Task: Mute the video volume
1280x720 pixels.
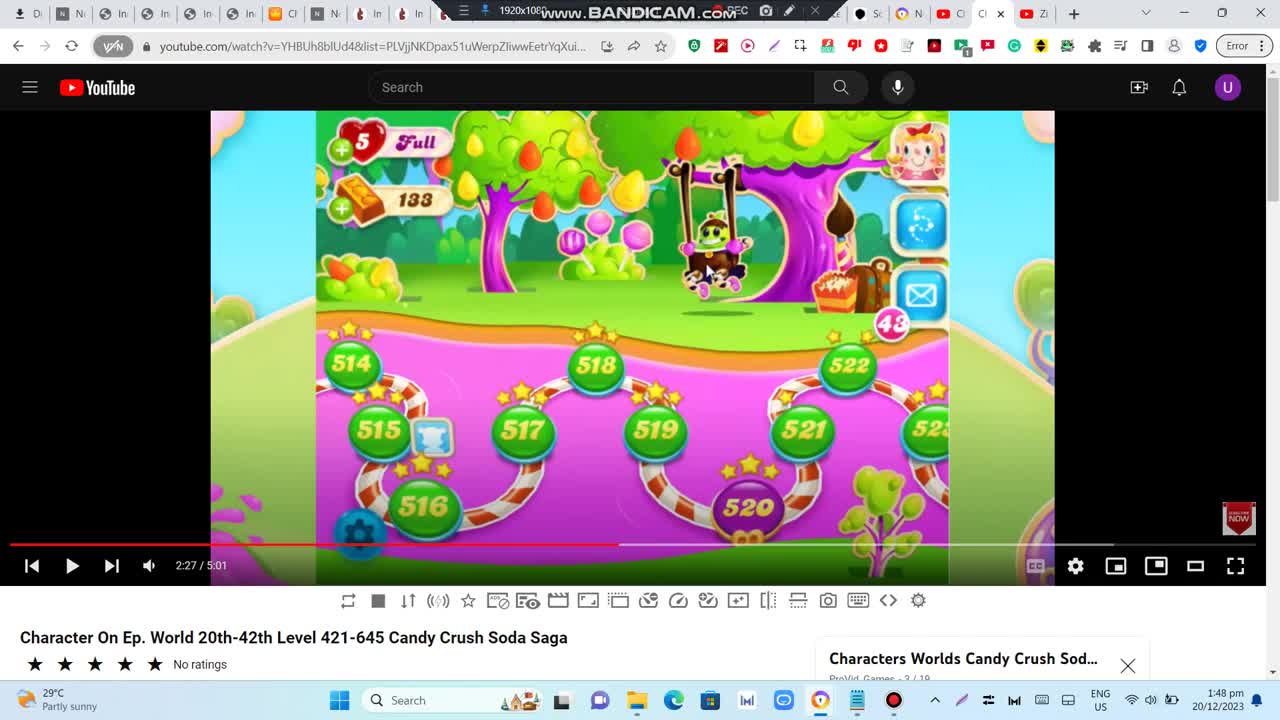Action: click(x=149, y=566)
